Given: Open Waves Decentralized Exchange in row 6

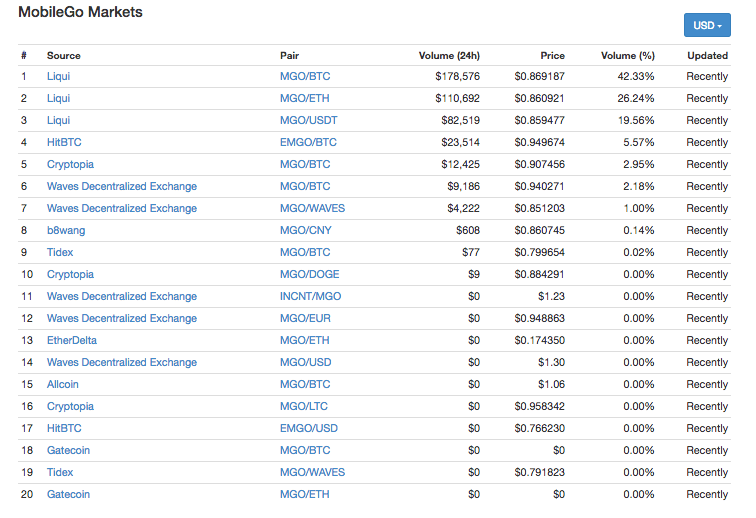Looking at the screenshot, I should point(122,186).
